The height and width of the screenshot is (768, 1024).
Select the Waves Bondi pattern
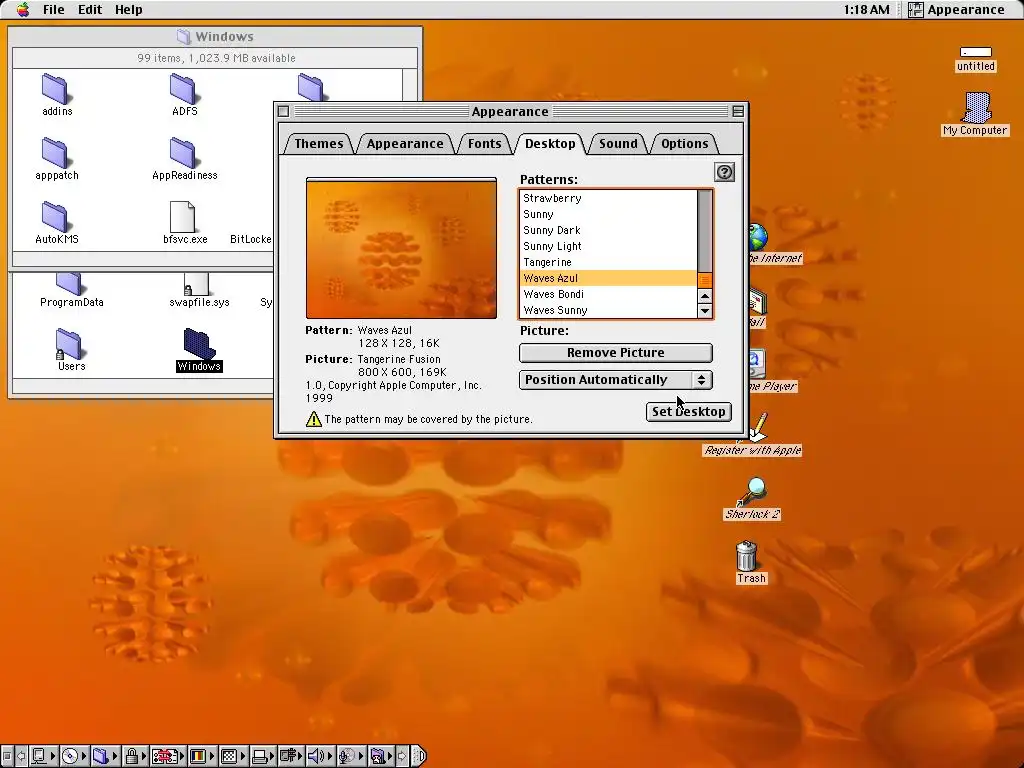tap(609, 294)
